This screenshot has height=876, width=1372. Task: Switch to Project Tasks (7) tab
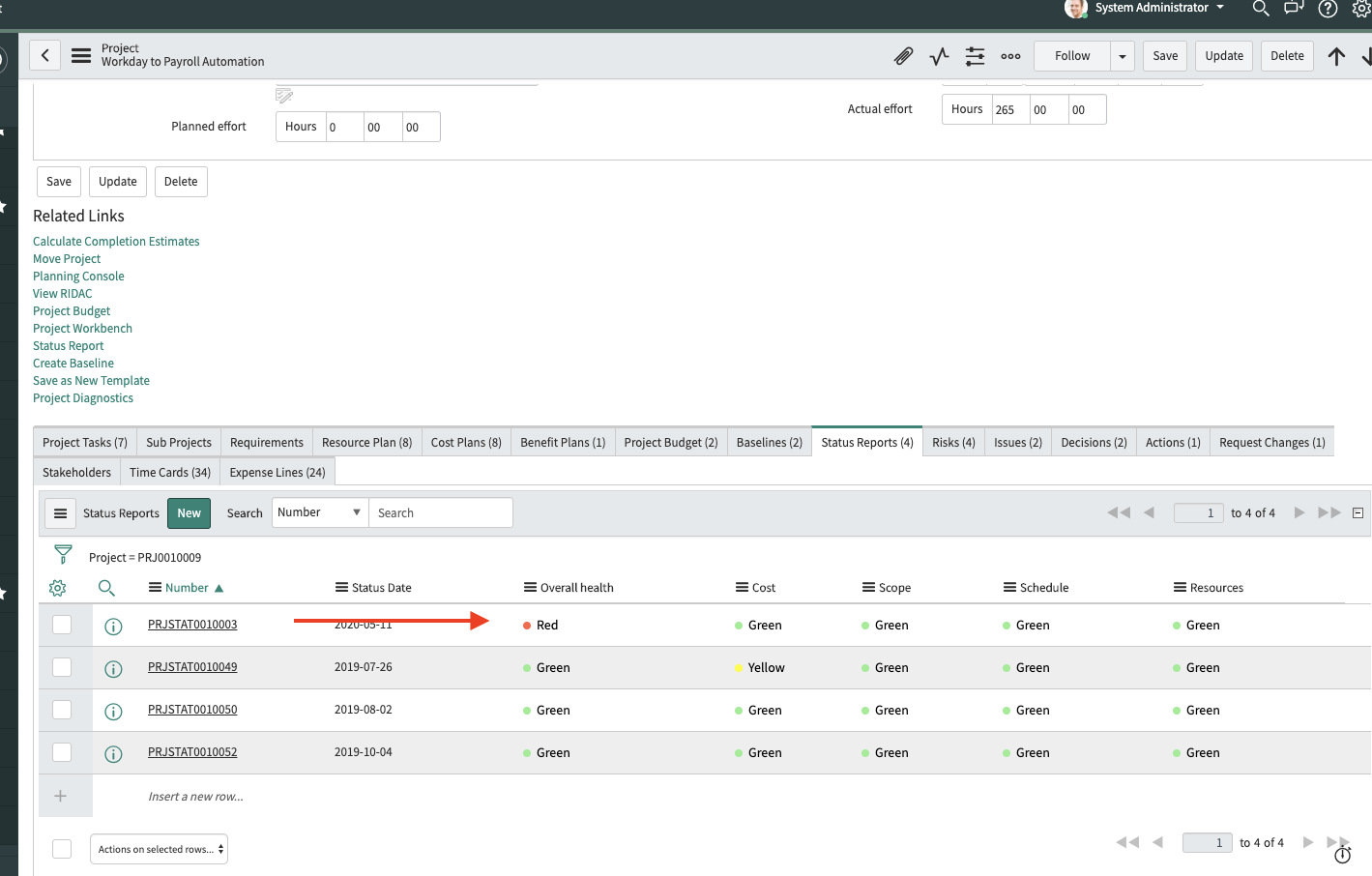[x=85, y=443]
